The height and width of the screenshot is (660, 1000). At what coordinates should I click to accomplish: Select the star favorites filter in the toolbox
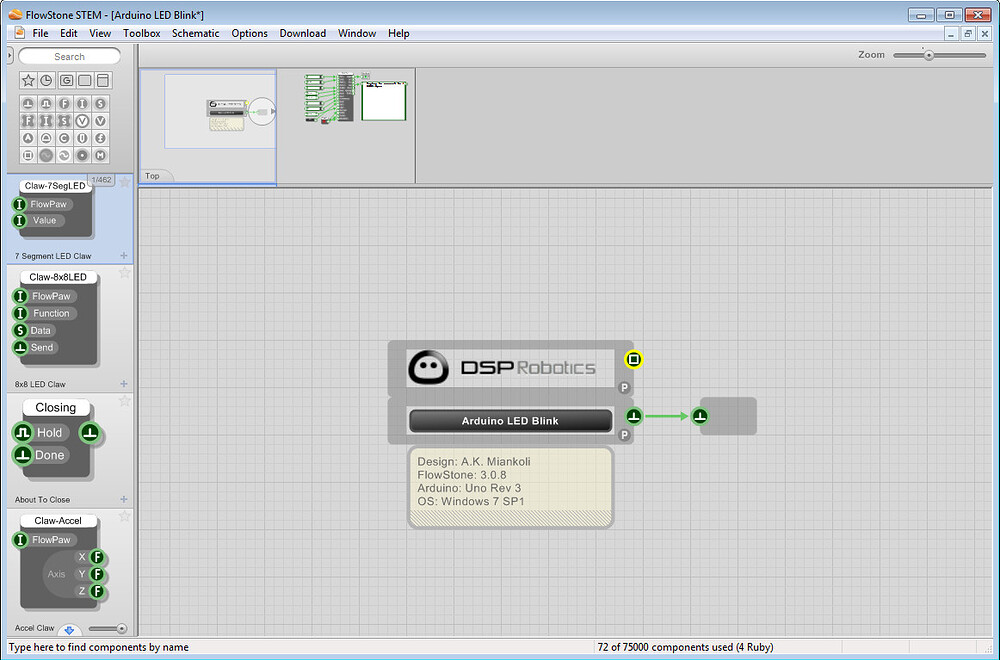[28, 80]
